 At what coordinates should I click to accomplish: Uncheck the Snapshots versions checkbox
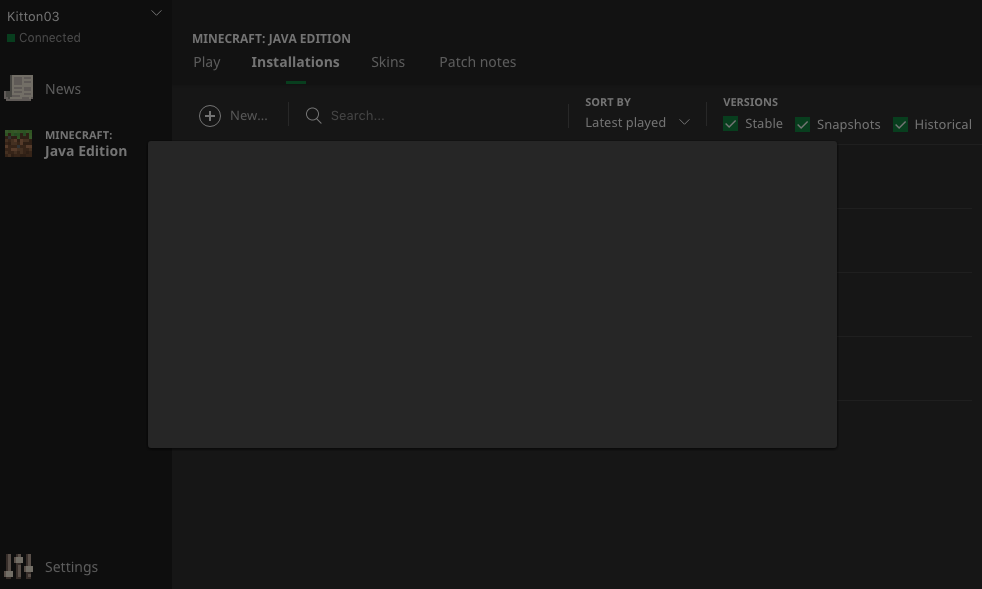(x=802, y=124)
